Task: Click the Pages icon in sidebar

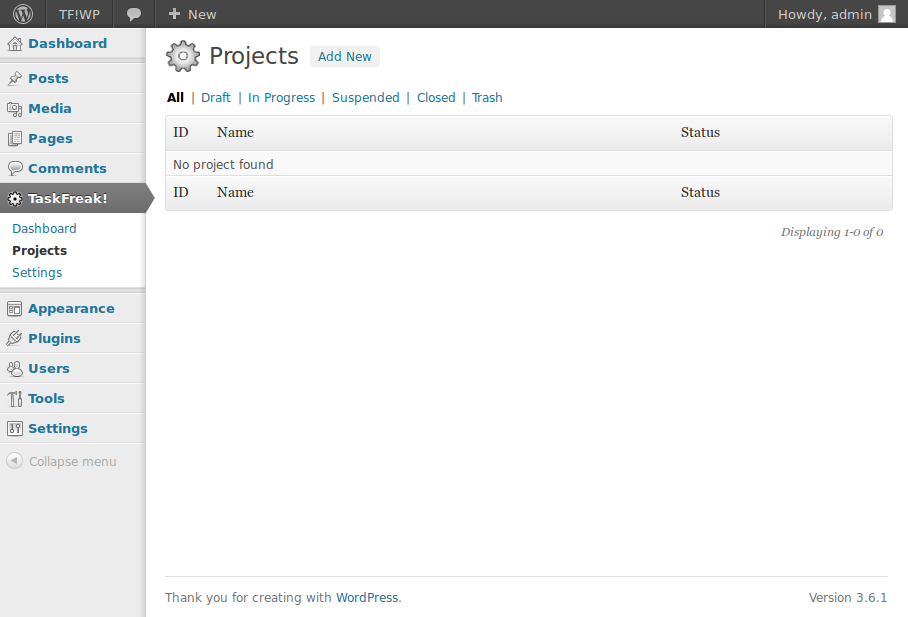Action: [x=14, y=138]
